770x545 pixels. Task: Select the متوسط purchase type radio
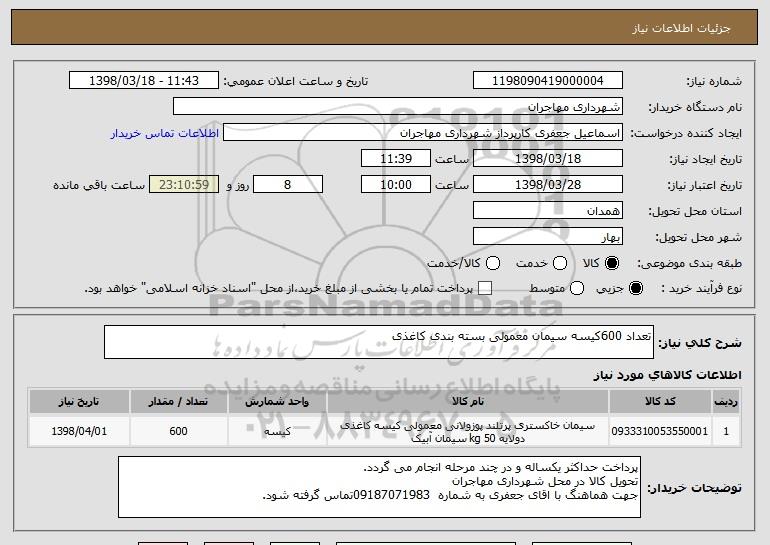click(x=577, y=289)
